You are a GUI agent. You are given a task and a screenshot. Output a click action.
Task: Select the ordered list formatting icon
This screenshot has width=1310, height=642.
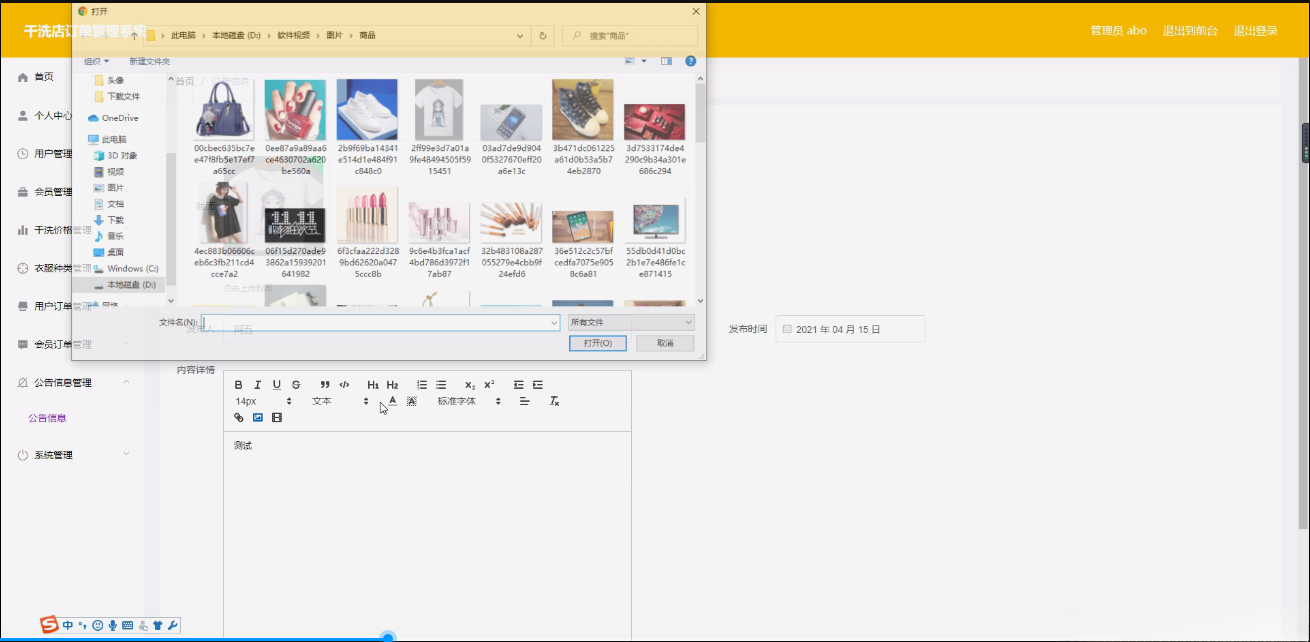(x=422, y=385)
